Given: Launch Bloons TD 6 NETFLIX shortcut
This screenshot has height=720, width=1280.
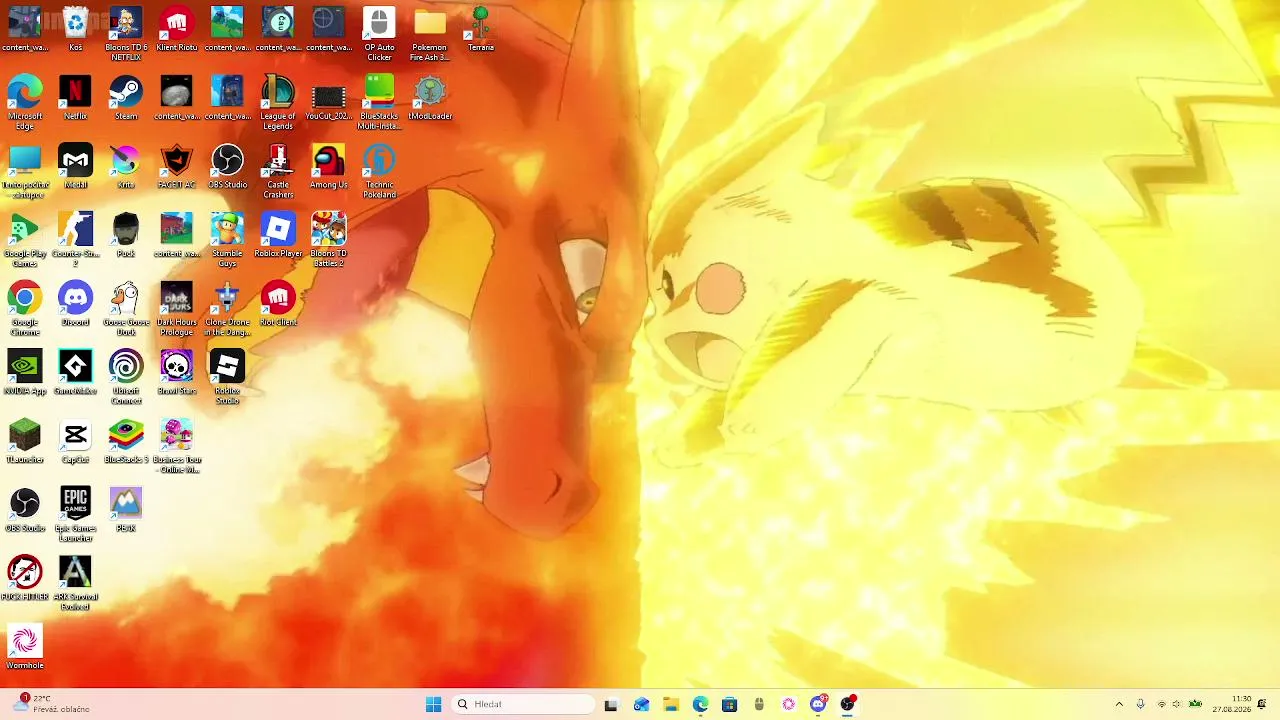Looking at the screenshot, I should 126,34.
